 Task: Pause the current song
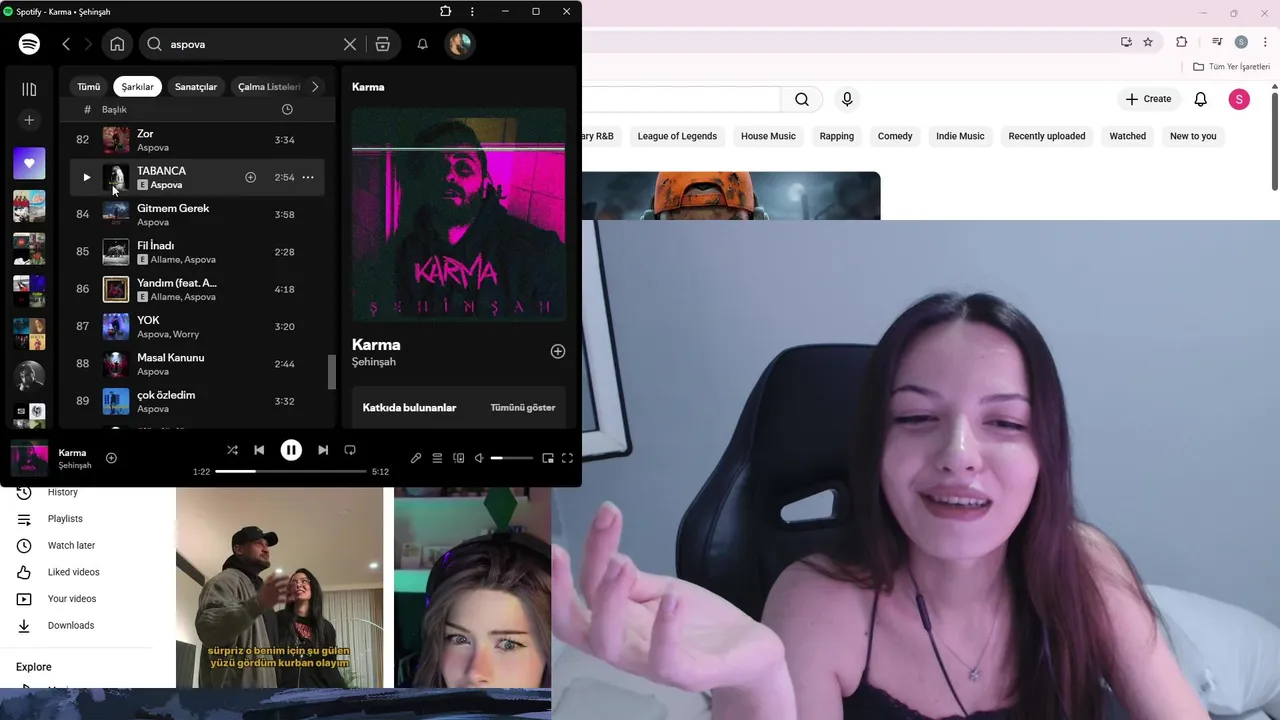tap(291, 450)
